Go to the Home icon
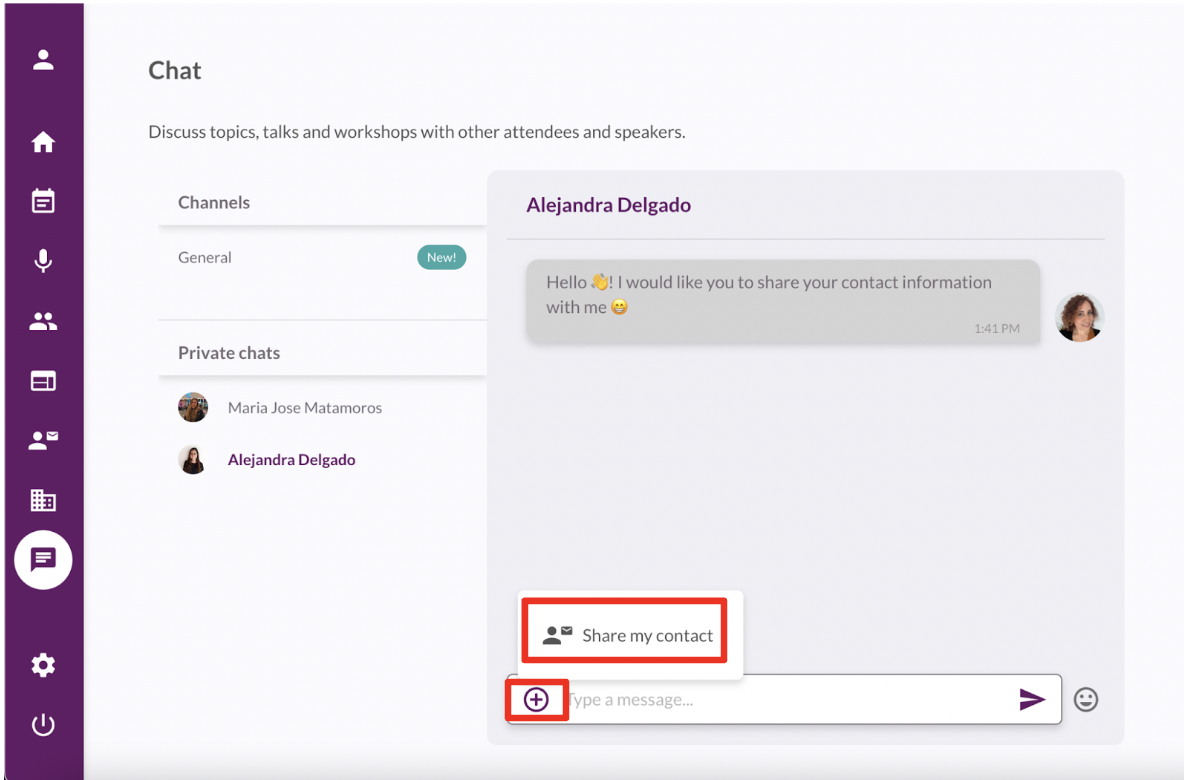Viewport: 1184px width, 780px height. tap(43, 142)
